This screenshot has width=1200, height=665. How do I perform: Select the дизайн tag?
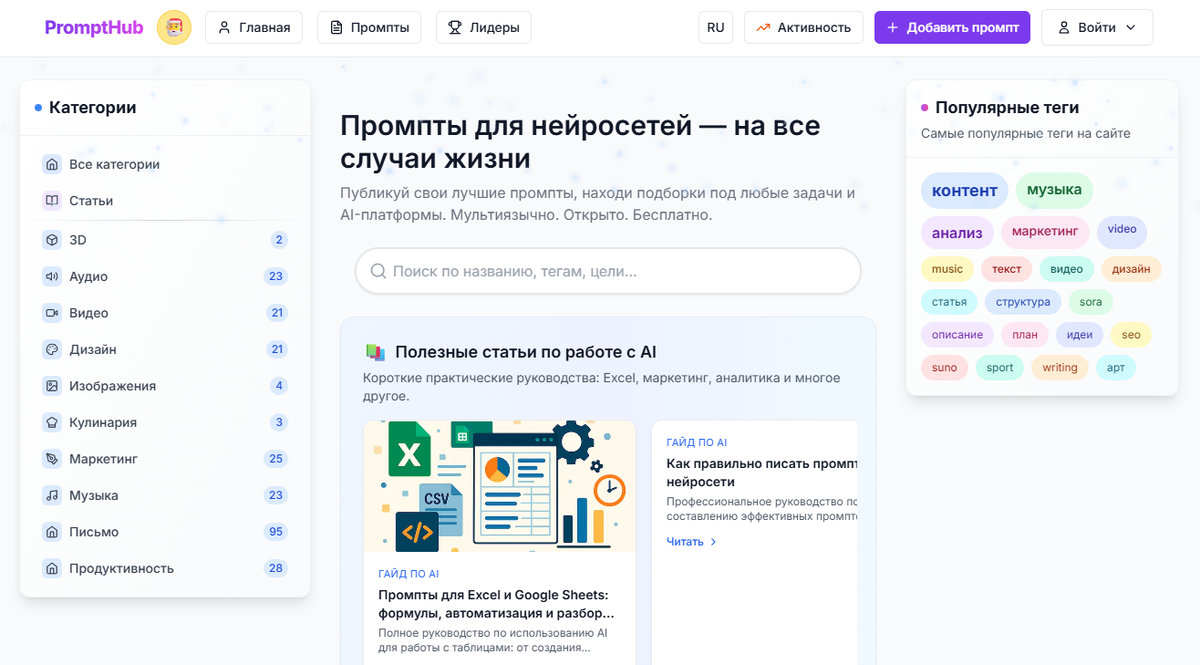(1131, 269)
